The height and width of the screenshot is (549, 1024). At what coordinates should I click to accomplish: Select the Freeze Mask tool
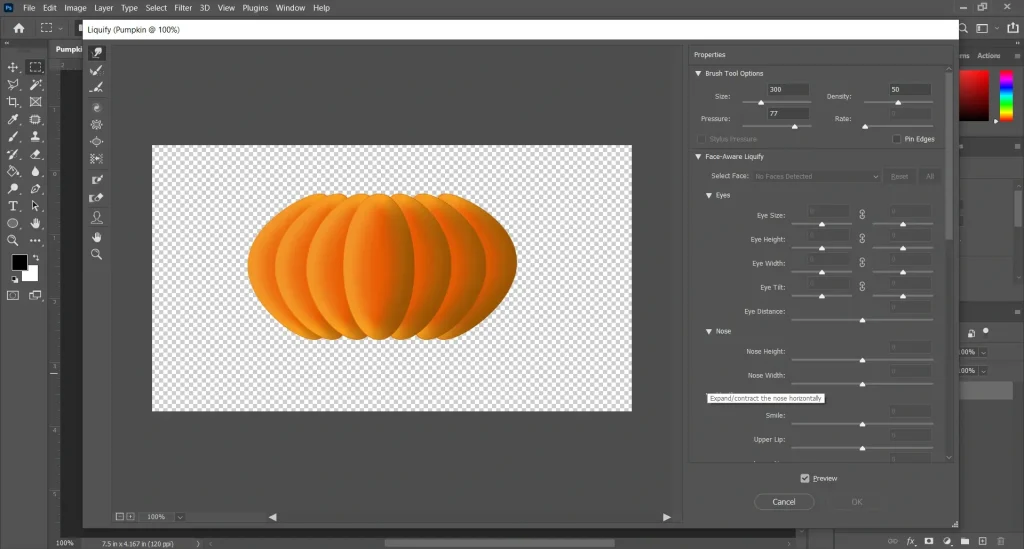coord(97,180)
